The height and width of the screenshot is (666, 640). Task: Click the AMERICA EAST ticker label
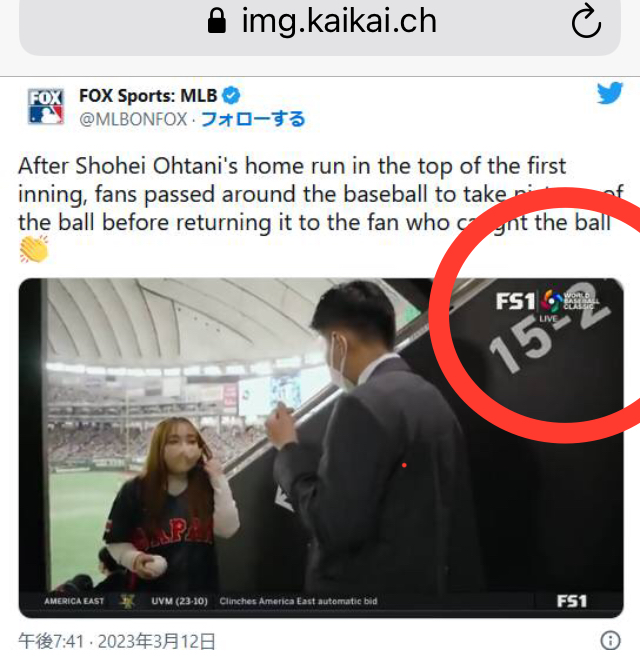pos(74,601)
